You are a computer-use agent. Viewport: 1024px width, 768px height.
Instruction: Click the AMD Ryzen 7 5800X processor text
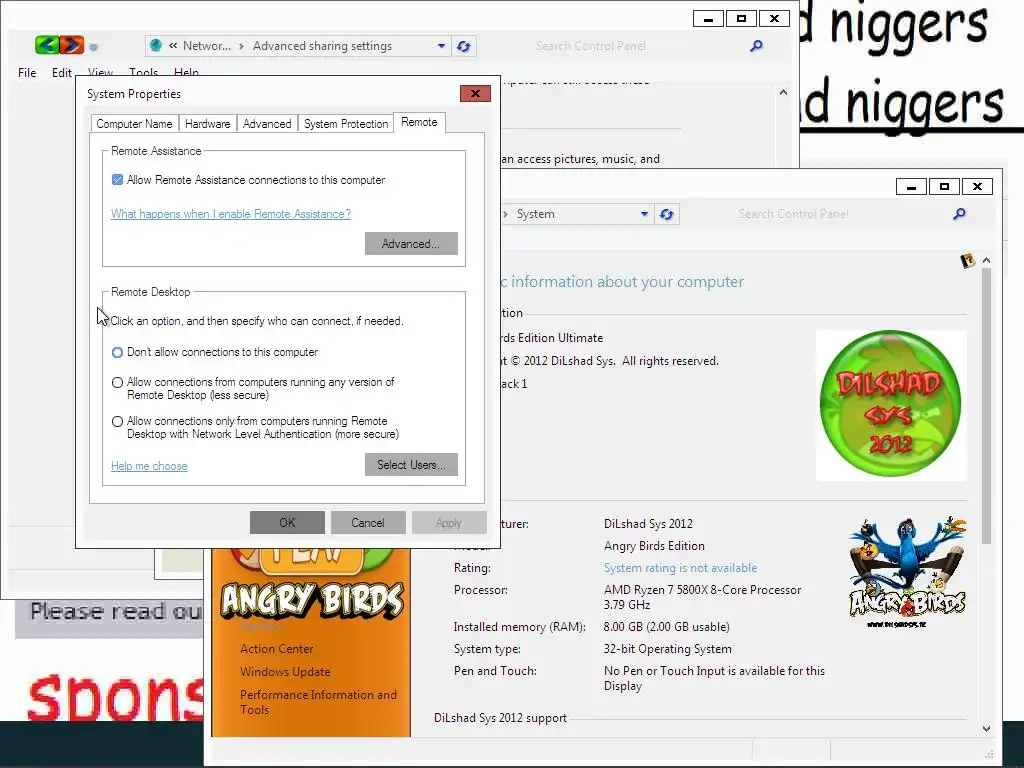tap(702, 597)
